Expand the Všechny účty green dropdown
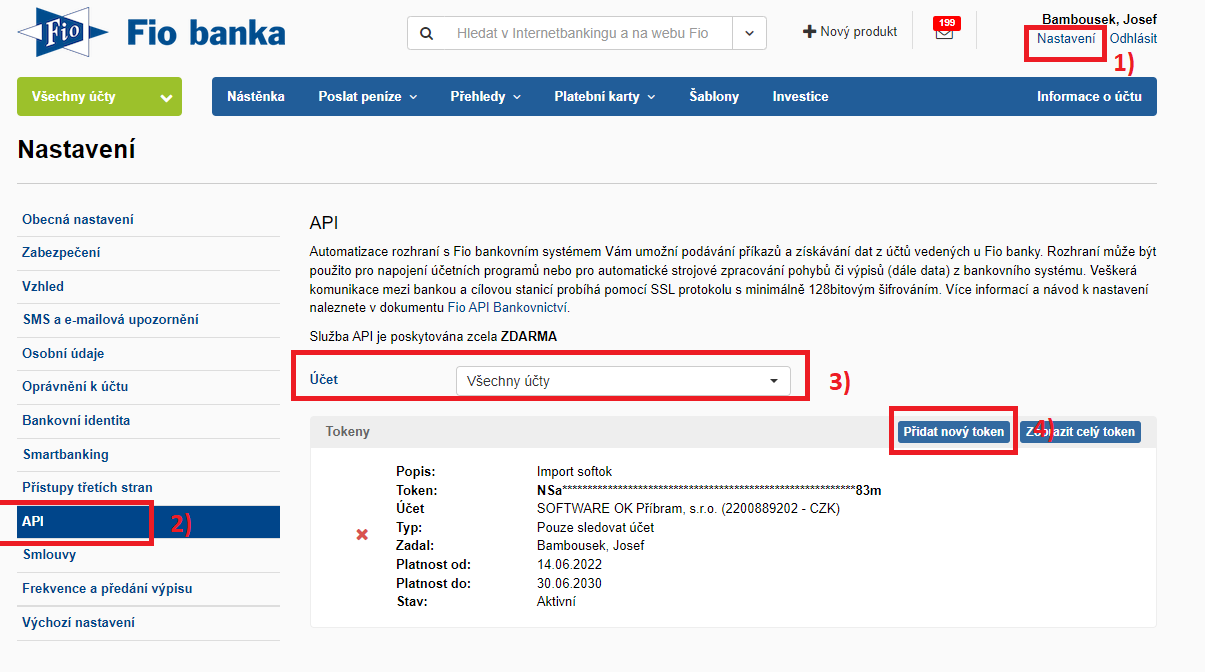The width and height of the screenshot is (1205, 672). [99, 97]
